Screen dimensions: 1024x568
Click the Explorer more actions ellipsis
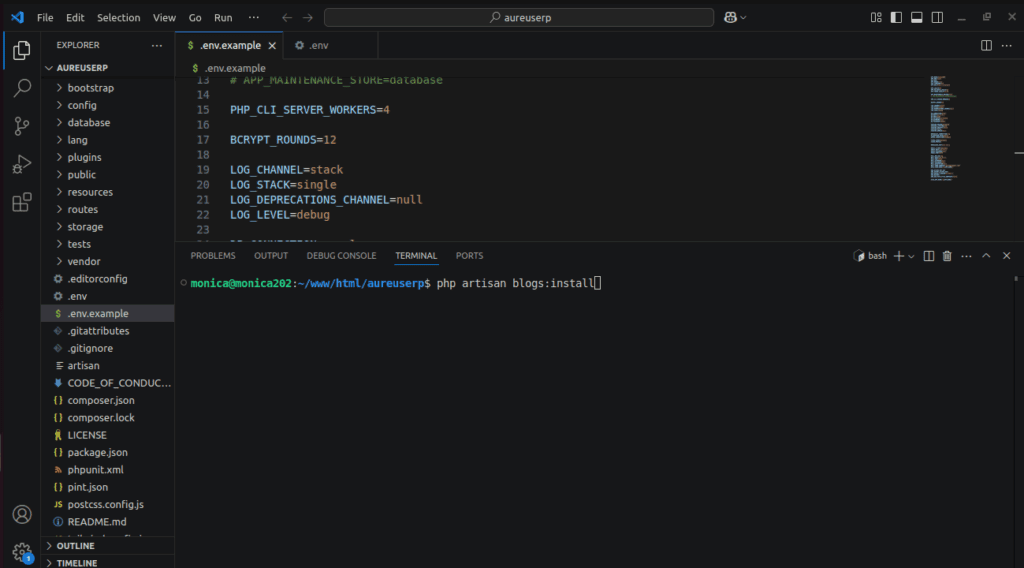[157, 45]
